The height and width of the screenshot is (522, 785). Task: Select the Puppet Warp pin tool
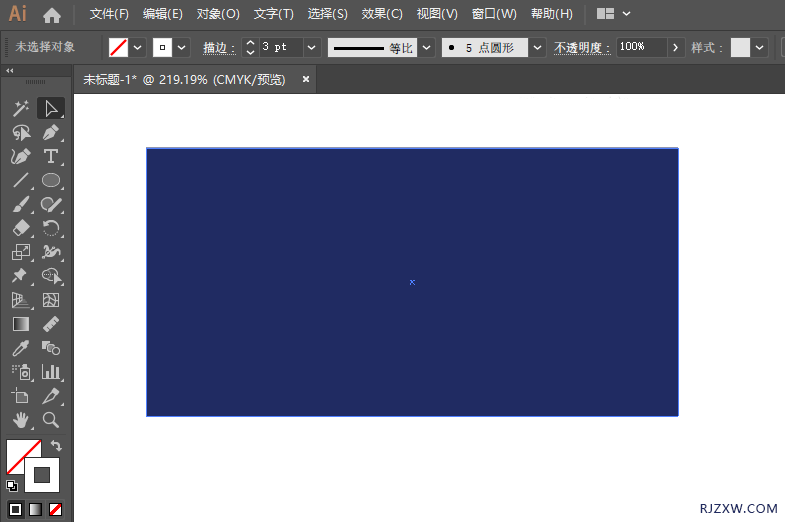point(21,276)
